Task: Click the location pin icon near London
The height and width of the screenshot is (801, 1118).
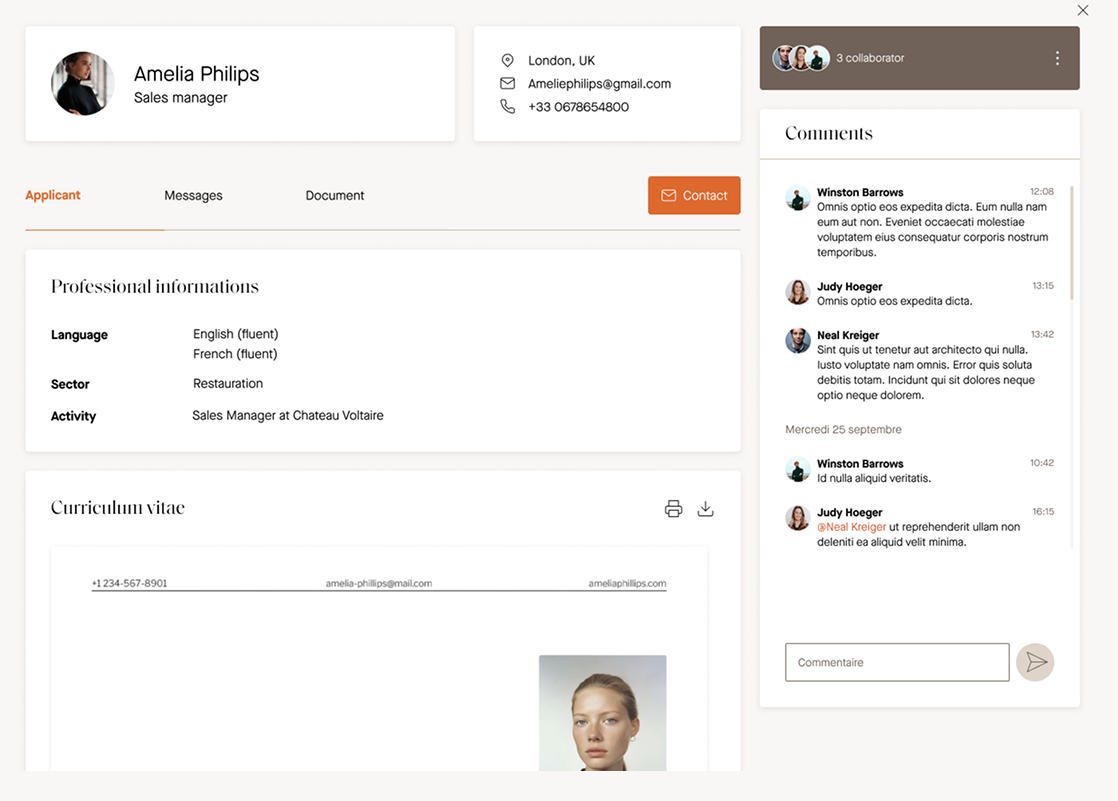Action: pyautogui.click(x=508, y=61)
